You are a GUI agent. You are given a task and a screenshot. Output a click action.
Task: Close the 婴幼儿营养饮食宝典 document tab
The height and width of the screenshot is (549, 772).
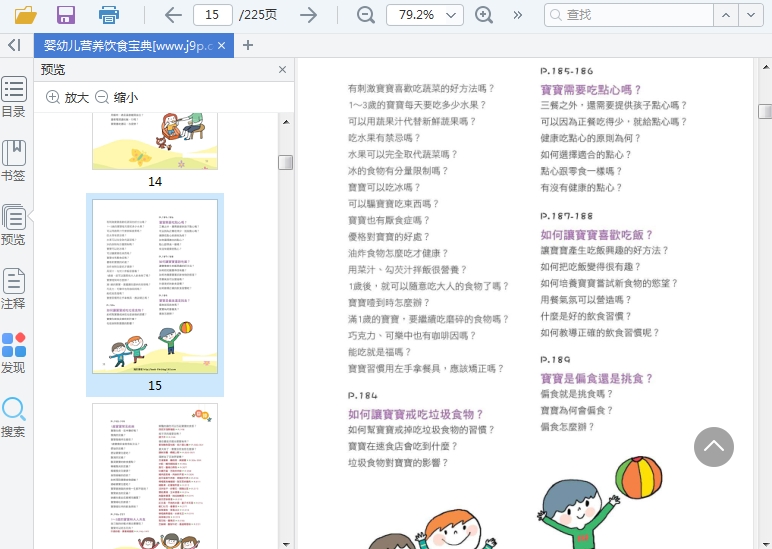click(x=222, y=45)
